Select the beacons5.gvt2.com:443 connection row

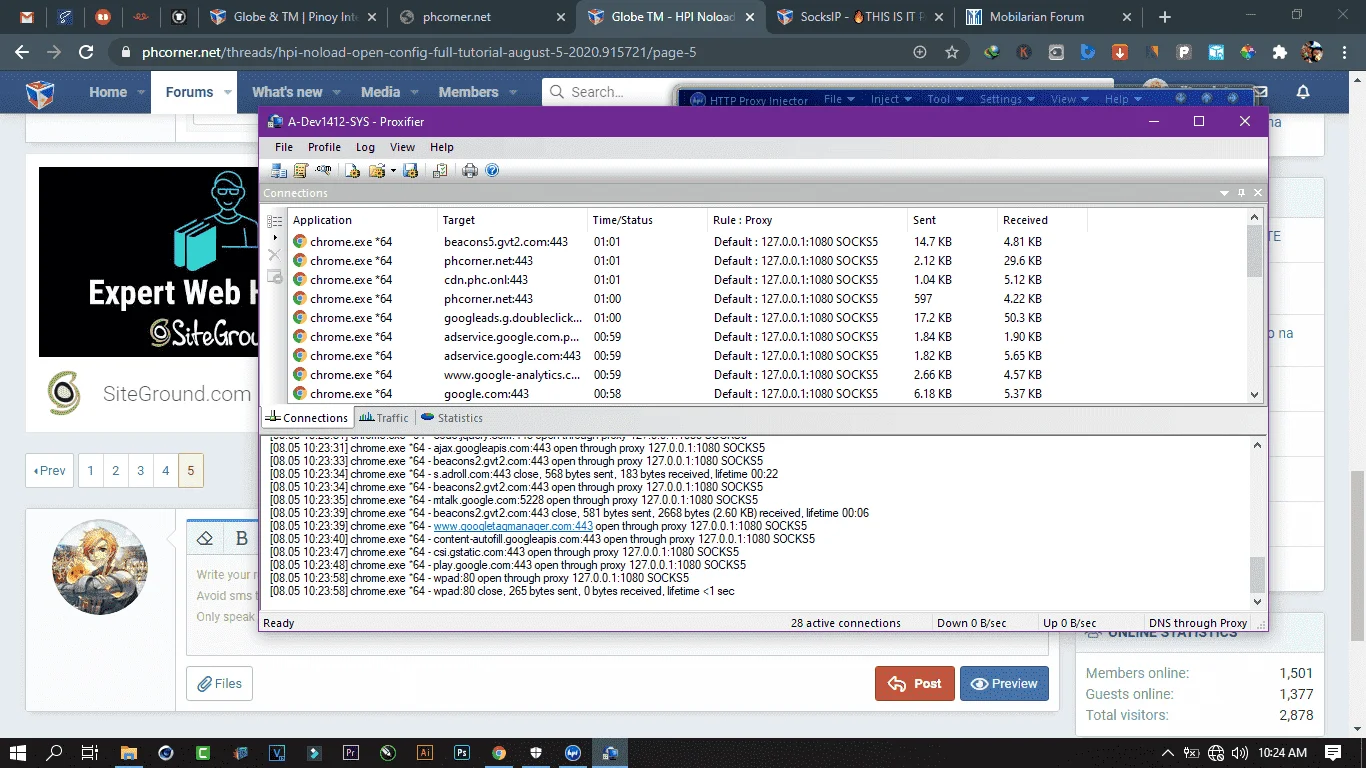[x=767, y=242]
